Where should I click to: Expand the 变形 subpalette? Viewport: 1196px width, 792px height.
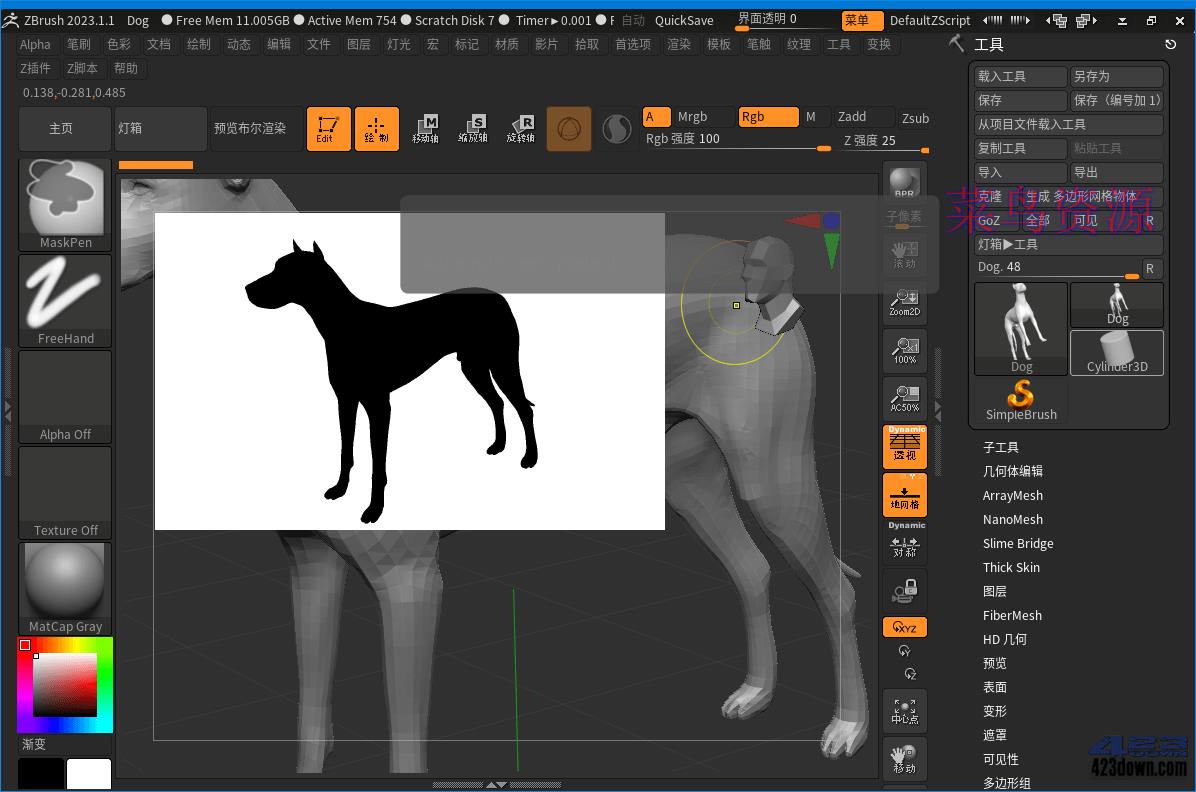tap(995, 711)
